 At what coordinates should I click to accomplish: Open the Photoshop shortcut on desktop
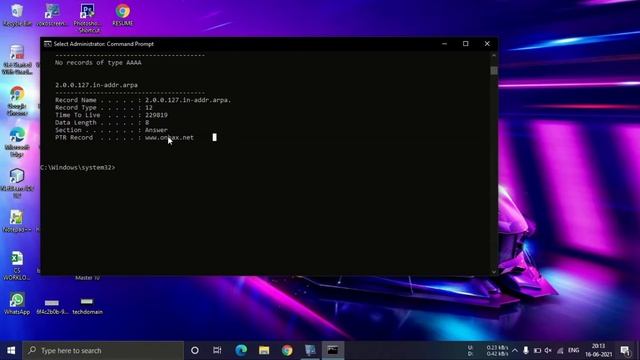87,18
